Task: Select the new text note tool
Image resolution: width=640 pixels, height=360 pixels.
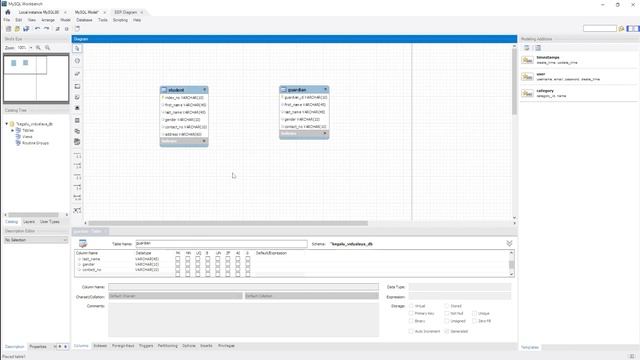Action: 77,97
